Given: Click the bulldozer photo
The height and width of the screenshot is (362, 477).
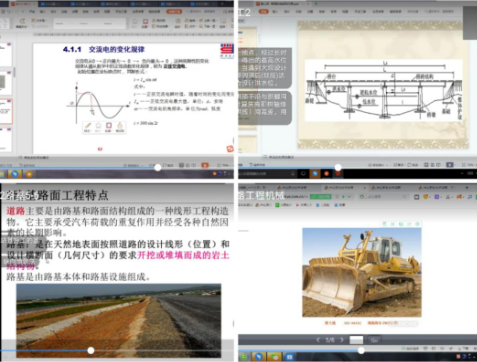Looking at the screenshot, I should point(362,272).
